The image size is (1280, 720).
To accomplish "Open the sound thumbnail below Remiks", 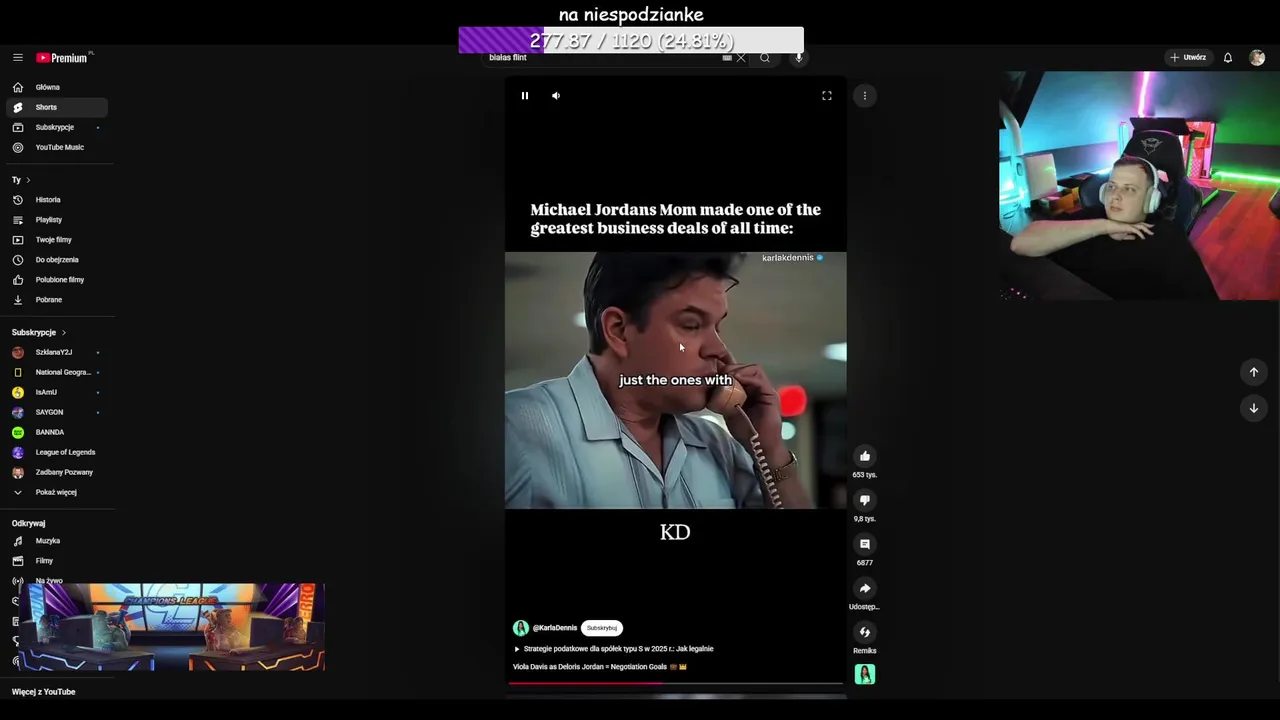I will [865, 675].
